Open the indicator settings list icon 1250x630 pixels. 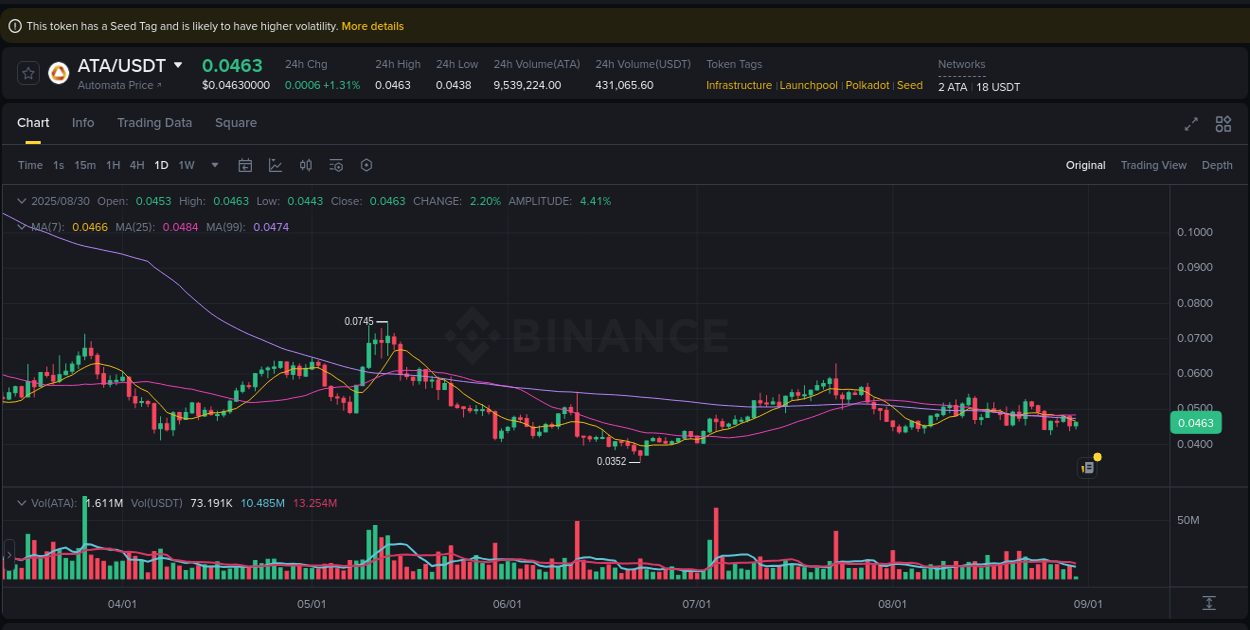(x=336, y=165)
